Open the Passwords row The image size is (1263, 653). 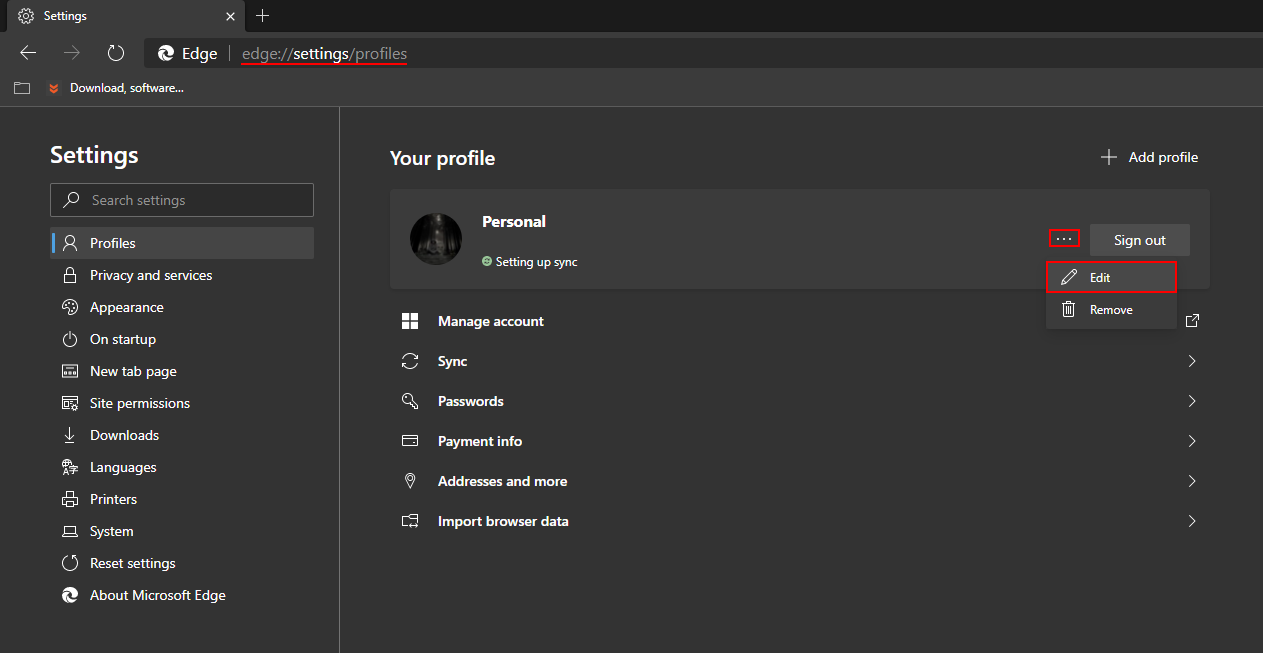coord(800,401)
